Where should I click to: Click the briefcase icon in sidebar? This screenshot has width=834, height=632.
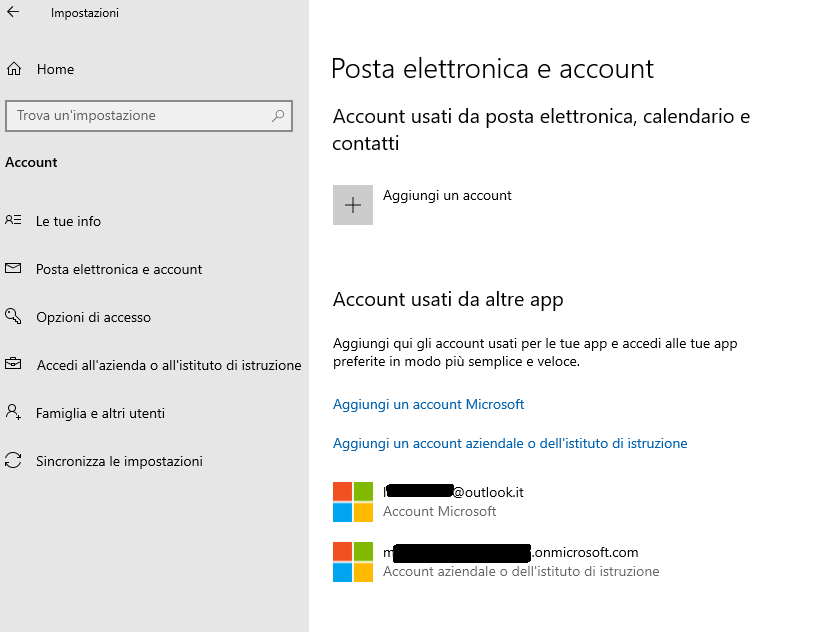point(13,364)
